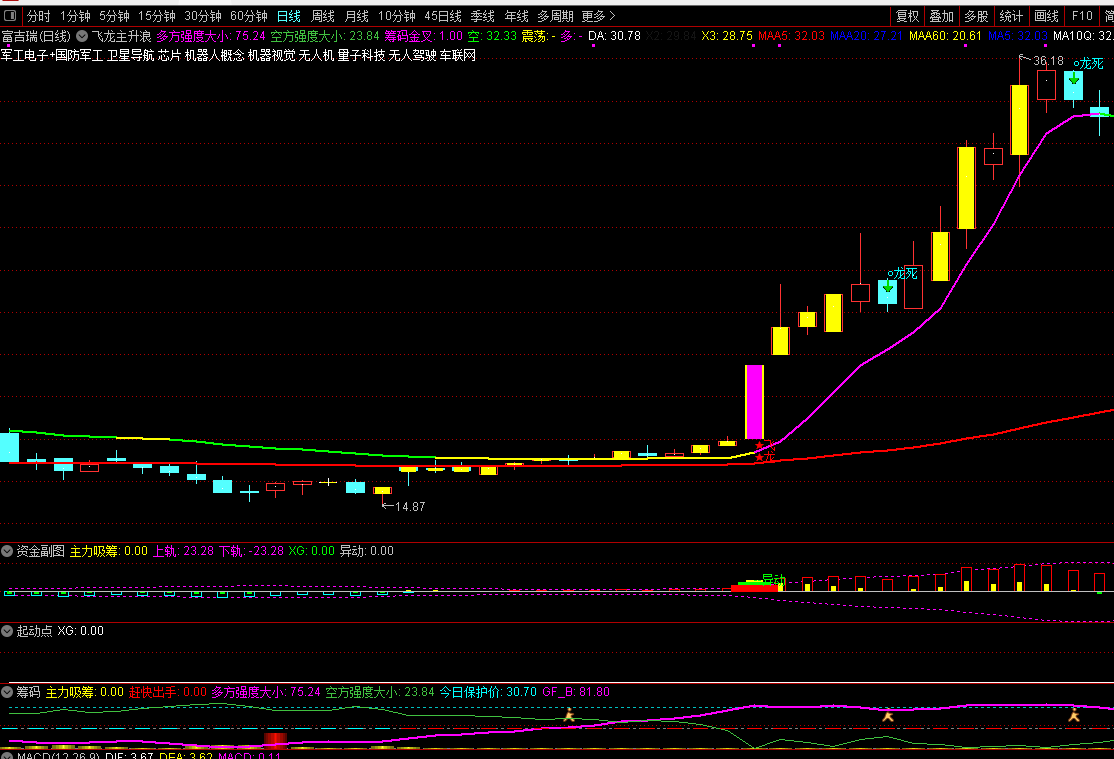The height and width of the screenshot is (759, 1114).
Task: Select the 30分钟 period tab
Action: coord(203,16)
